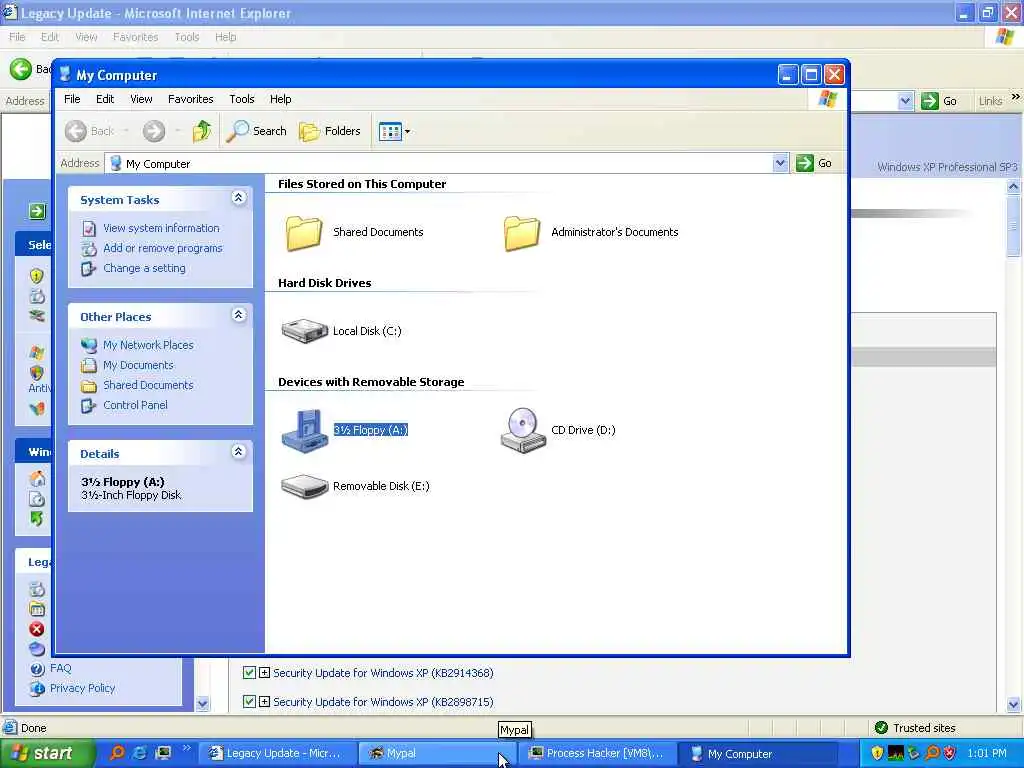Select the CD Drive (D:) icon
Image resolution: width=1024 pixels, height=768 pixels.
[x=522, y=430]
